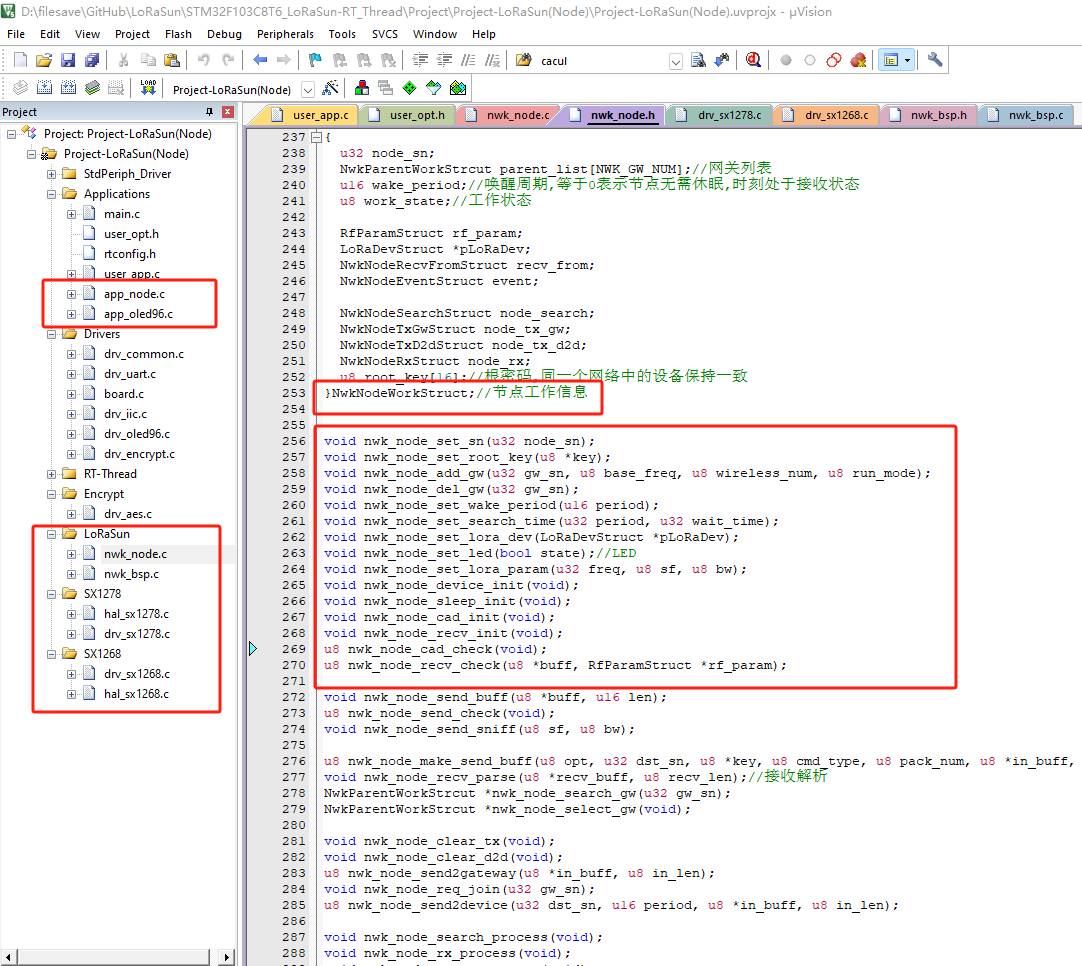Open target selection dropdown Project-LoRaSun(Node)

coord(308,89)
